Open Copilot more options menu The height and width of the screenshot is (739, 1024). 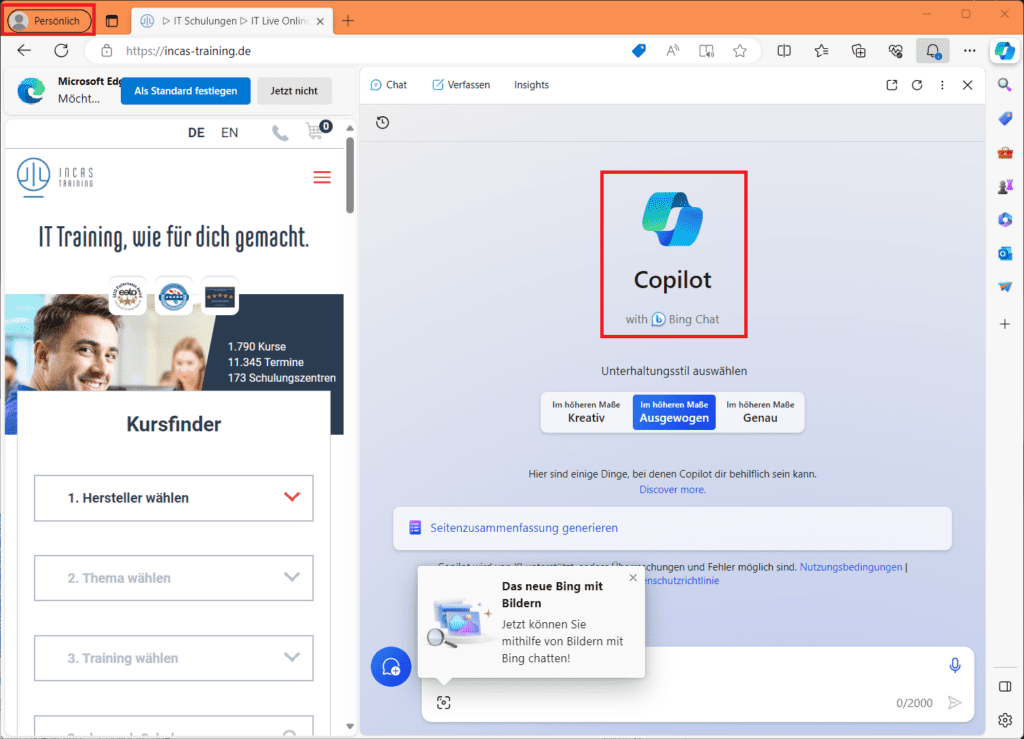[x=942, y=85]
